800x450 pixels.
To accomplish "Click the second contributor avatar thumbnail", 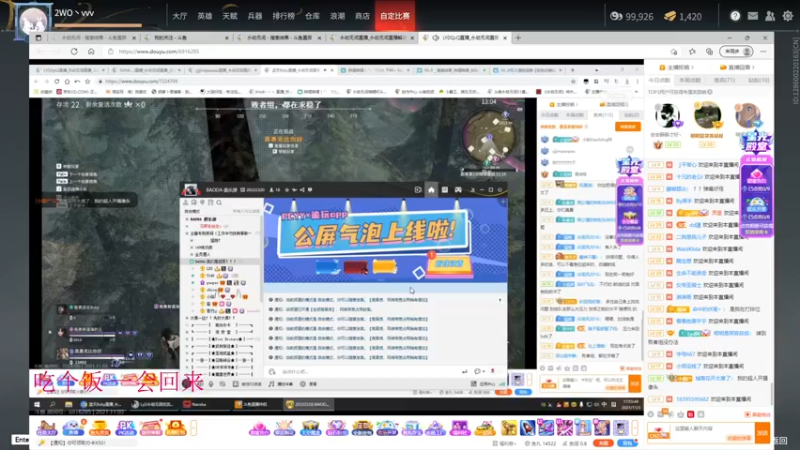I will tap(667, 116).
